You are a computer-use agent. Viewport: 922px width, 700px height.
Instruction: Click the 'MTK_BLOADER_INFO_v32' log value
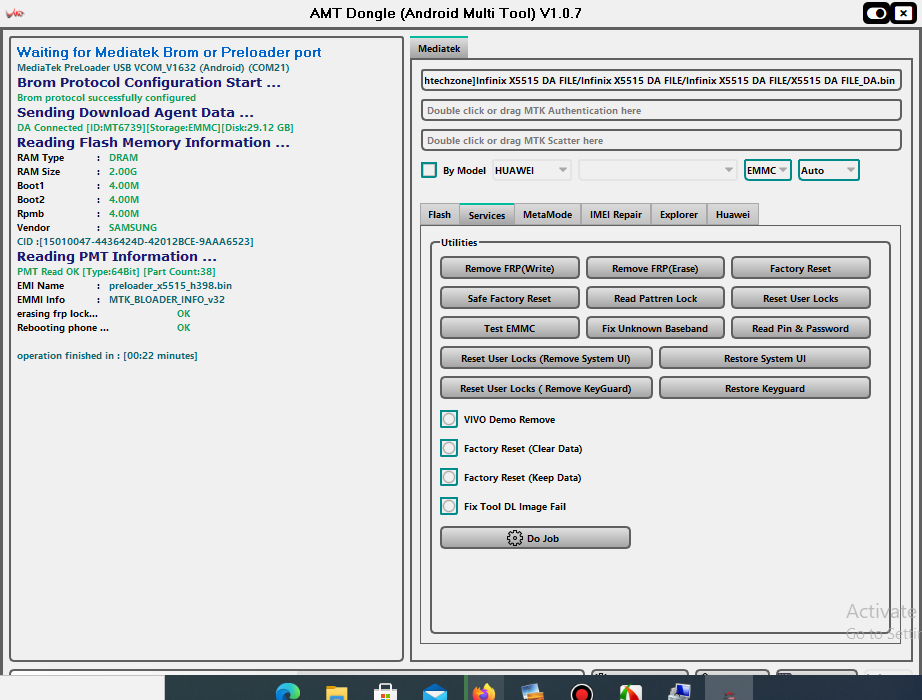pyautogui.click(x=166, y=299)
